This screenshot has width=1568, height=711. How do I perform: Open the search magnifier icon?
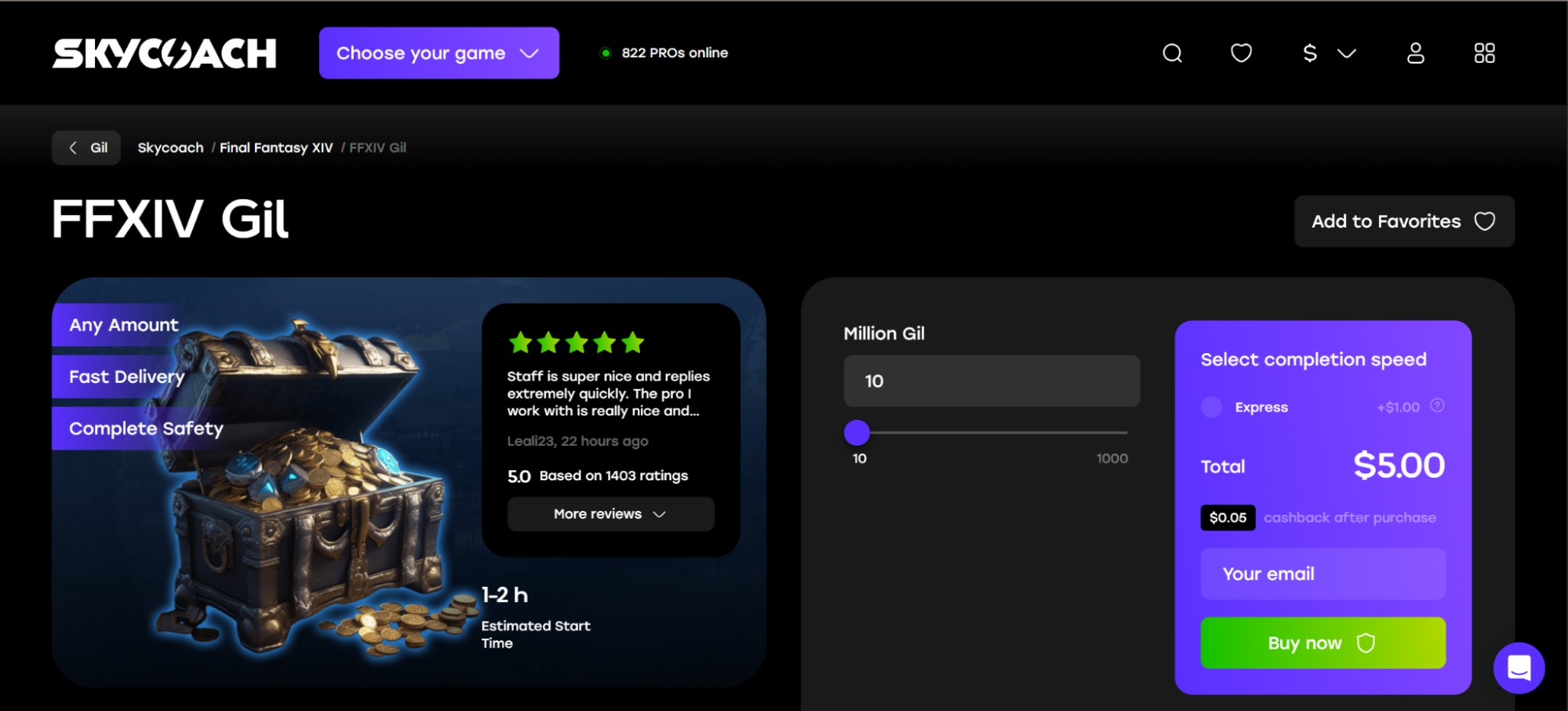click(1172, 53)
